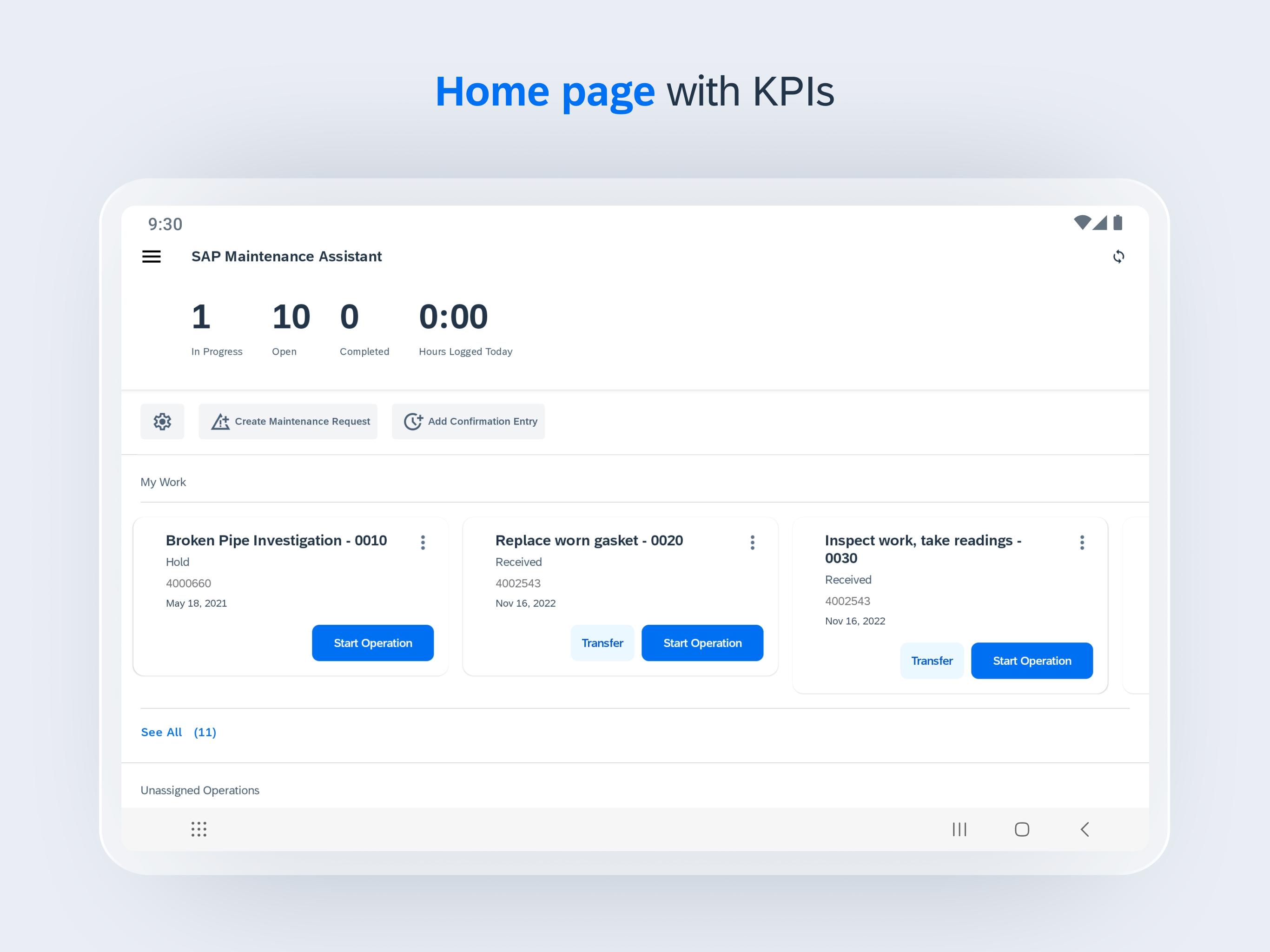Transfer the Inspect work, take readings operation
This screenshot has height=952, width=1270.
click(931, 661)
